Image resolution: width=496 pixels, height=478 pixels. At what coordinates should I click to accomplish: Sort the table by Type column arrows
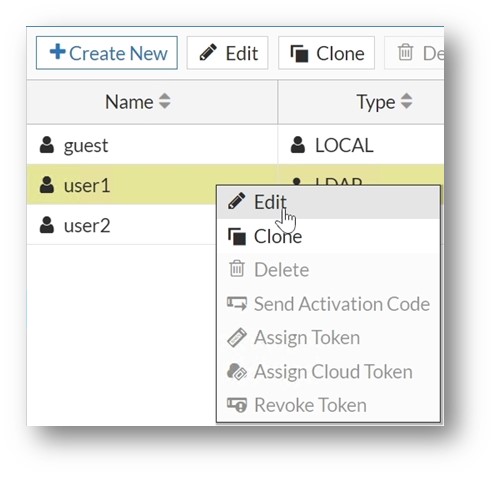(x=406, y=101)
